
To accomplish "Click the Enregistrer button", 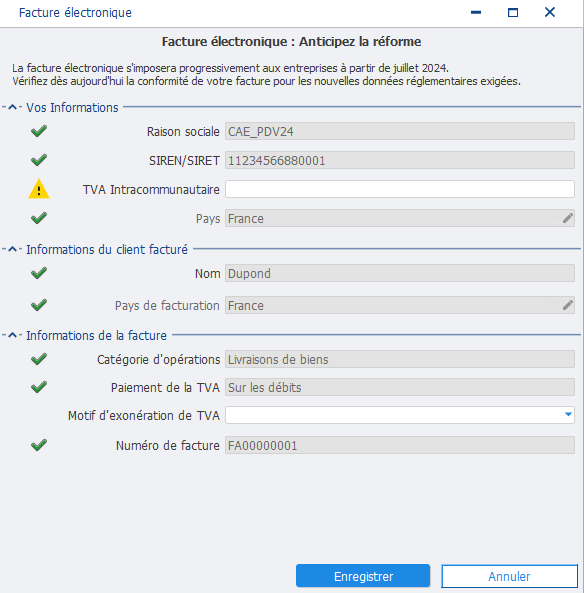I will point(363,576).
